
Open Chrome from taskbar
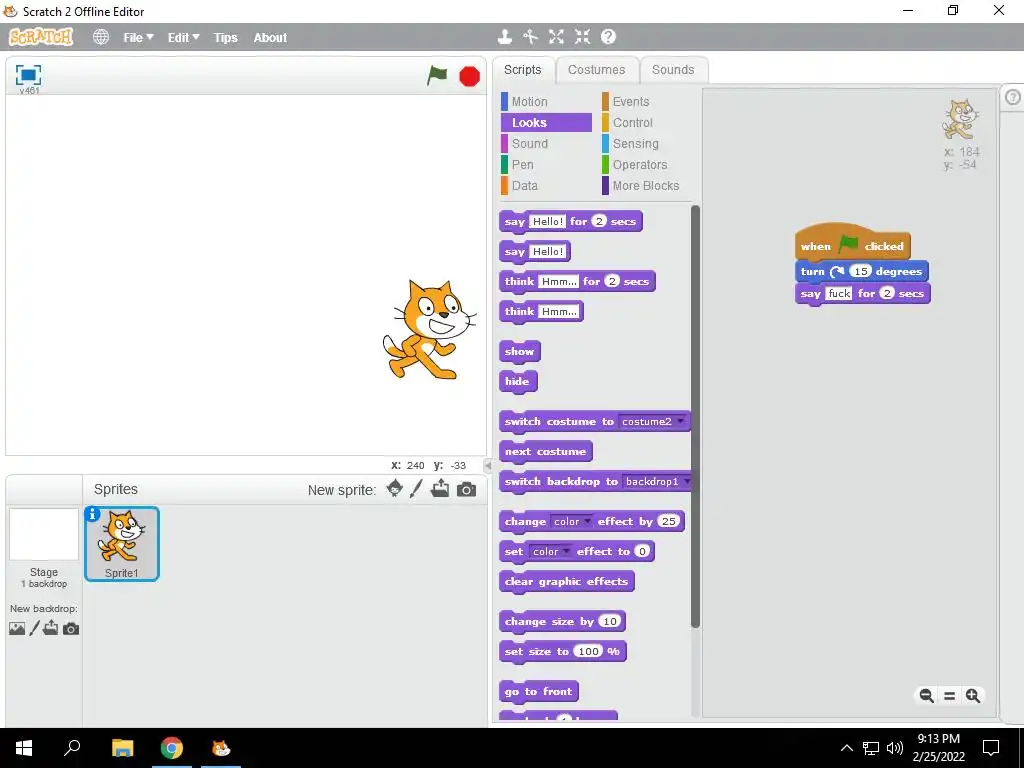click(x=172, y=748)
